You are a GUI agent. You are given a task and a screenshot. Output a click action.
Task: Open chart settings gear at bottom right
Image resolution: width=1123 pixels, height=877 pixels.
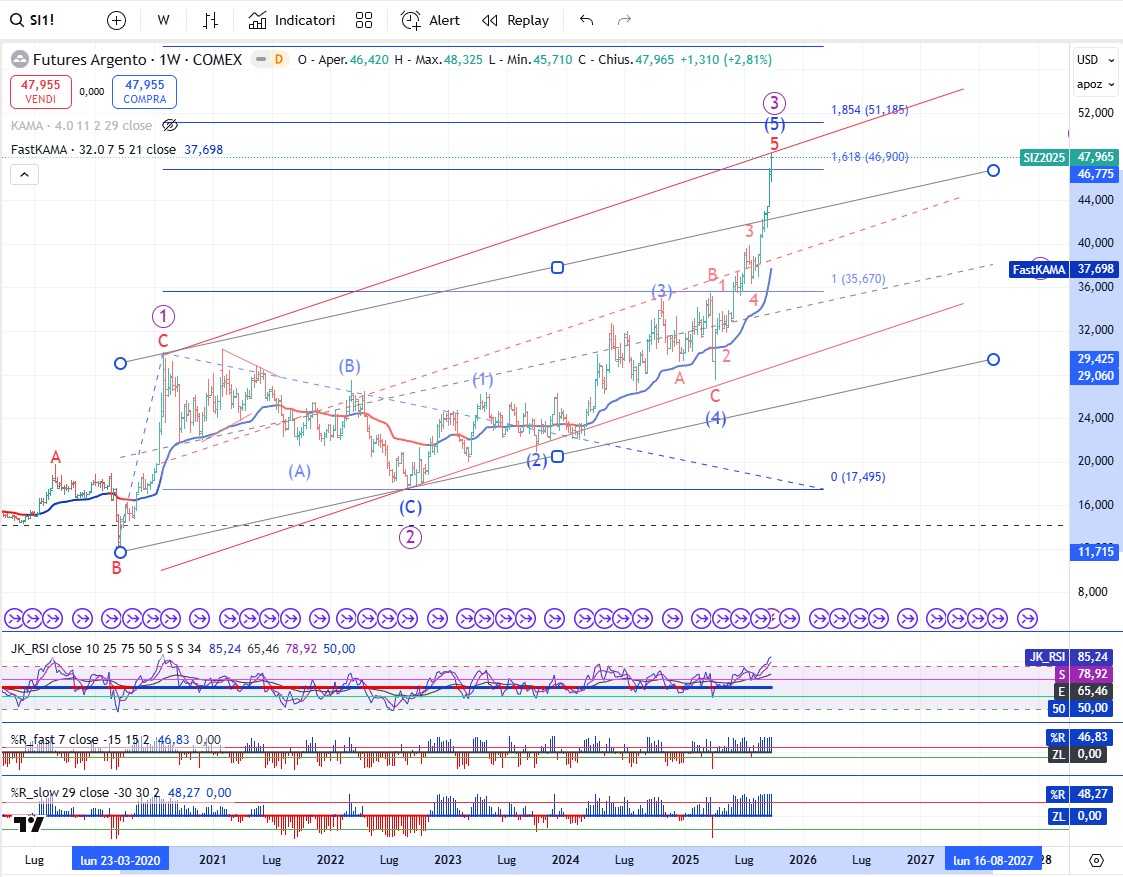click(1096, 860)
